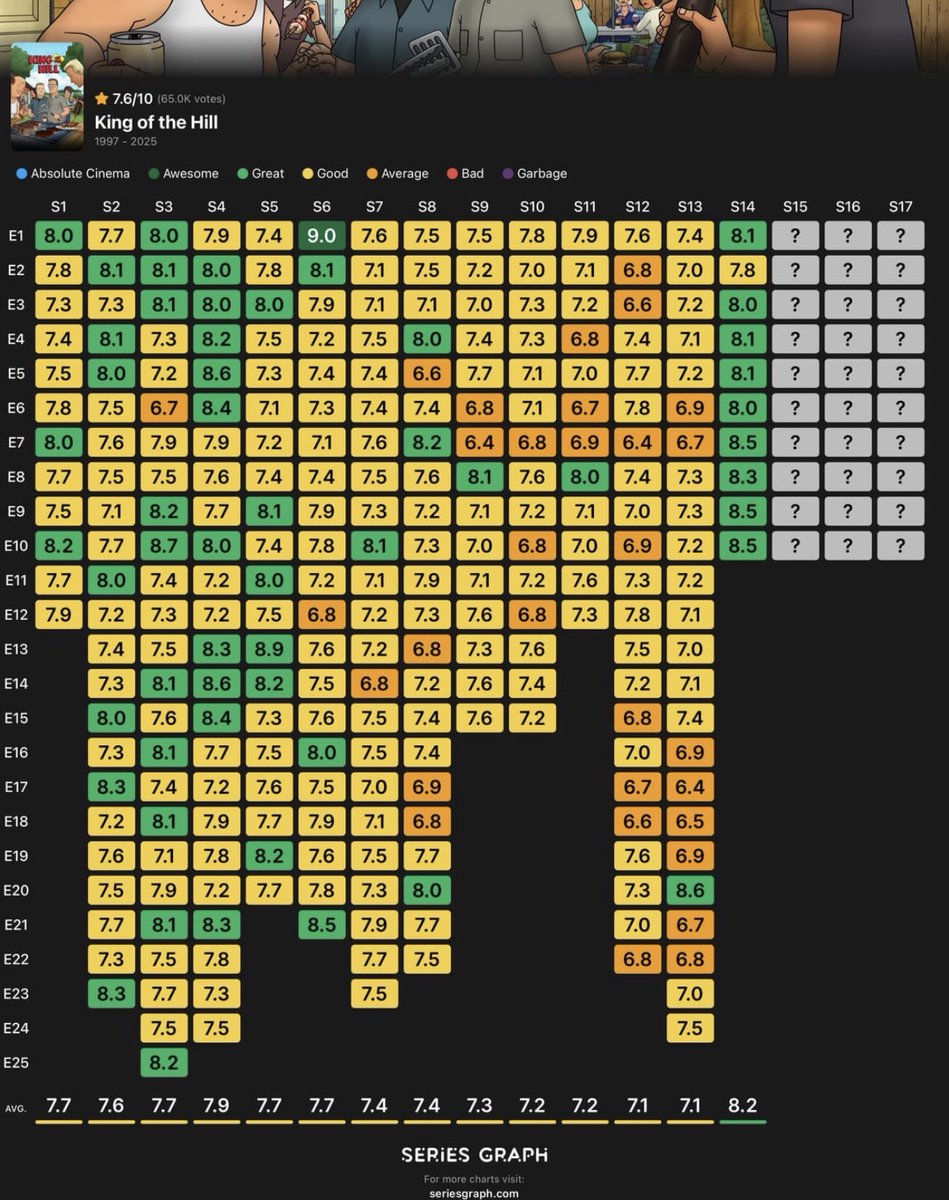949x1200 pixels.
Task: Click the S2 E23 cell rated 8.3
Action: (x=111, y=993)
